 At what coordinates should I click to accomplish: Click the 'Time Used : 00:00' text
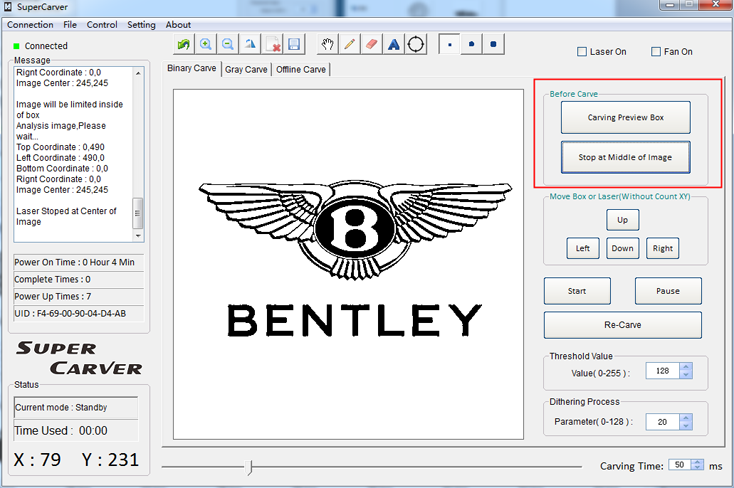click(61, 431)
